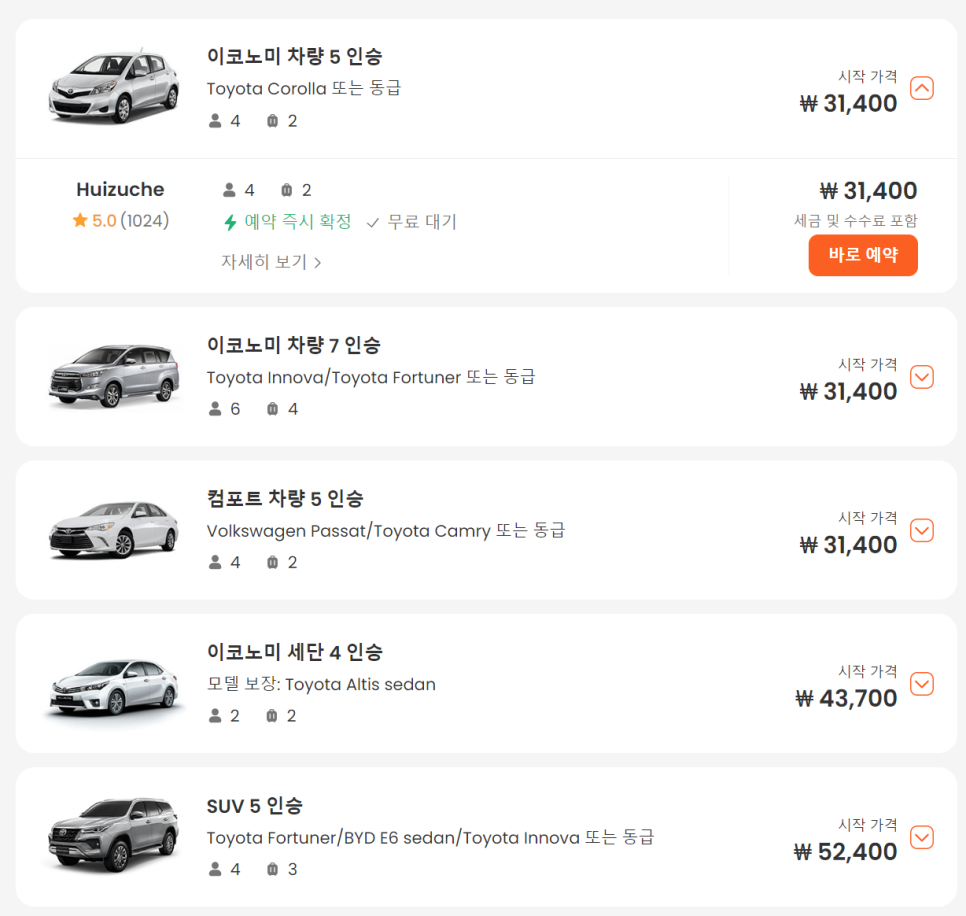Screen dimensions: 966x916
Task: Open the 자세히 보기 details link
Action: click(x=271, y=262)
